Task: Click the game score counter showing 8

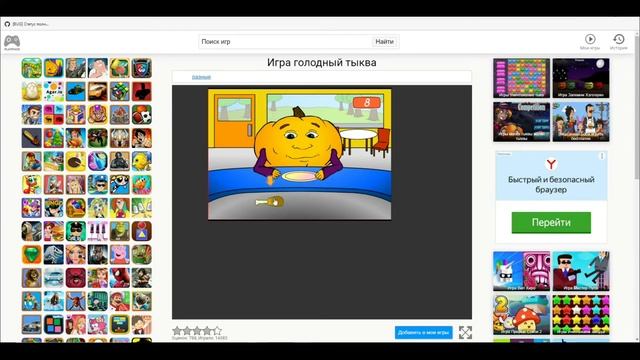Action: pos(367,102)
